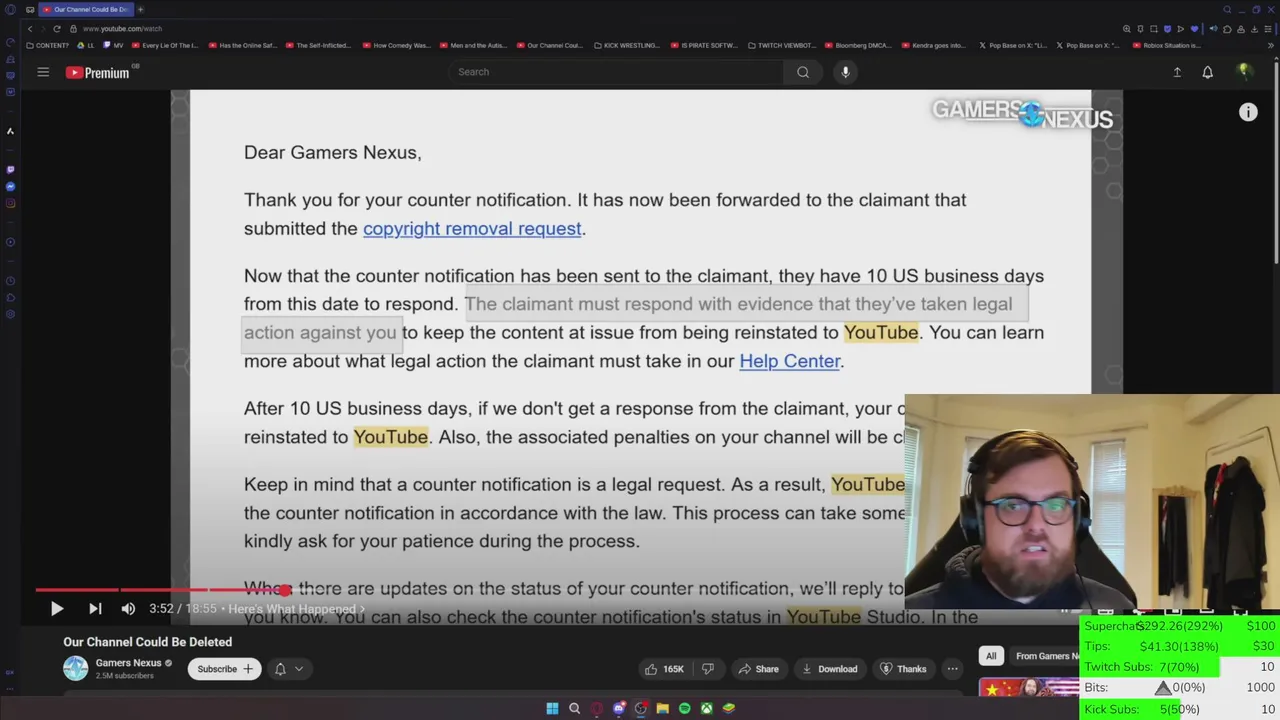Expand the notification bell dropdown beside Subscribe
The height and width of the screenshot is (720, 1280).
coord(288,669)
